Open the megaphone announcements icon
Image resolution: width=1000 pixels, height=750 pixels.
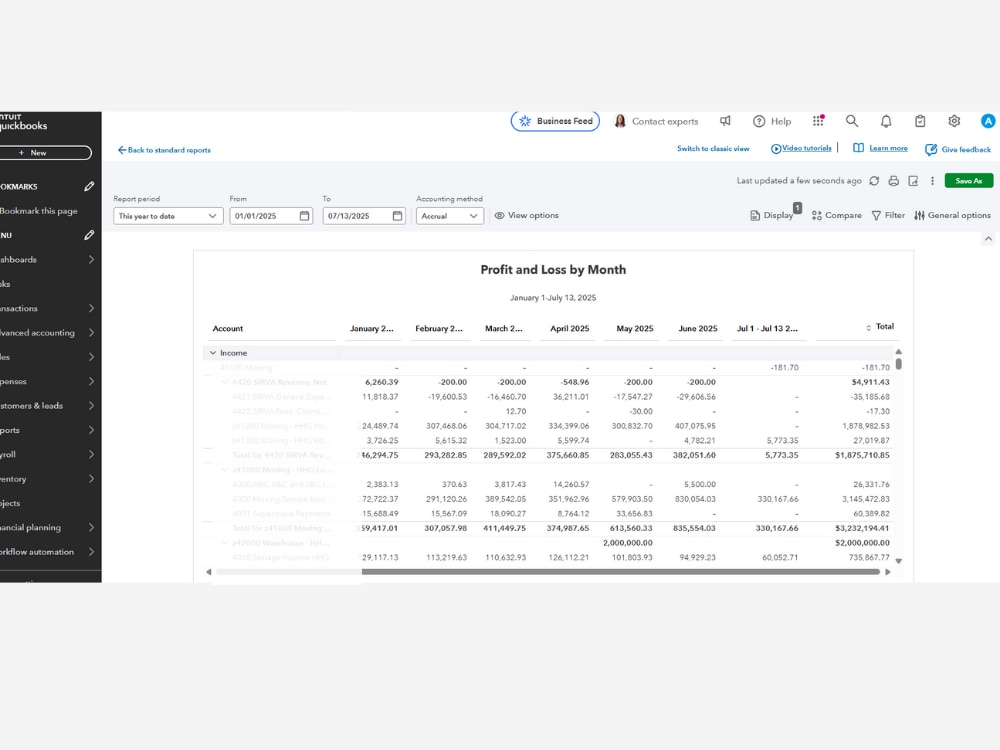click(x=725, y=121)
